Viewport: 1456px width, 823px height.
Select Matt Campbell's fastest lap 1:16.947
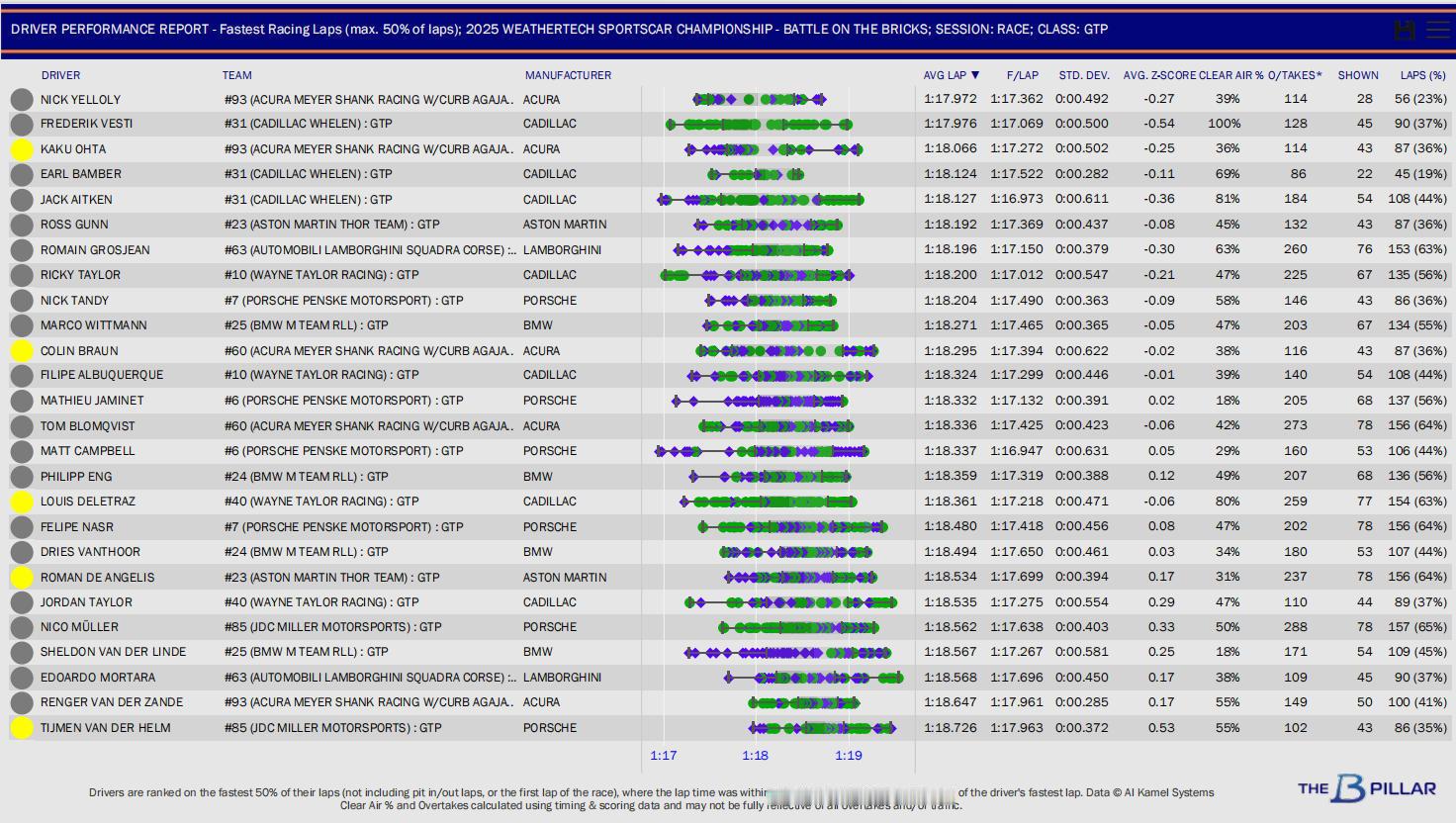coord(1017,451)
